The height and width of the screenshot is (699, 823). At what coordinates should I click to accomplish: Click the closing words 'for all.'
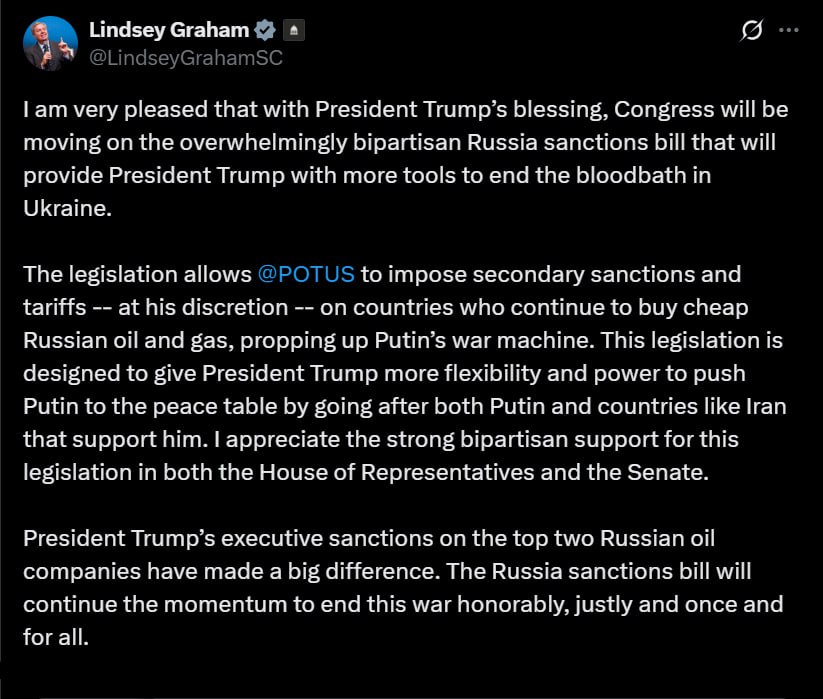click(56, 636)
